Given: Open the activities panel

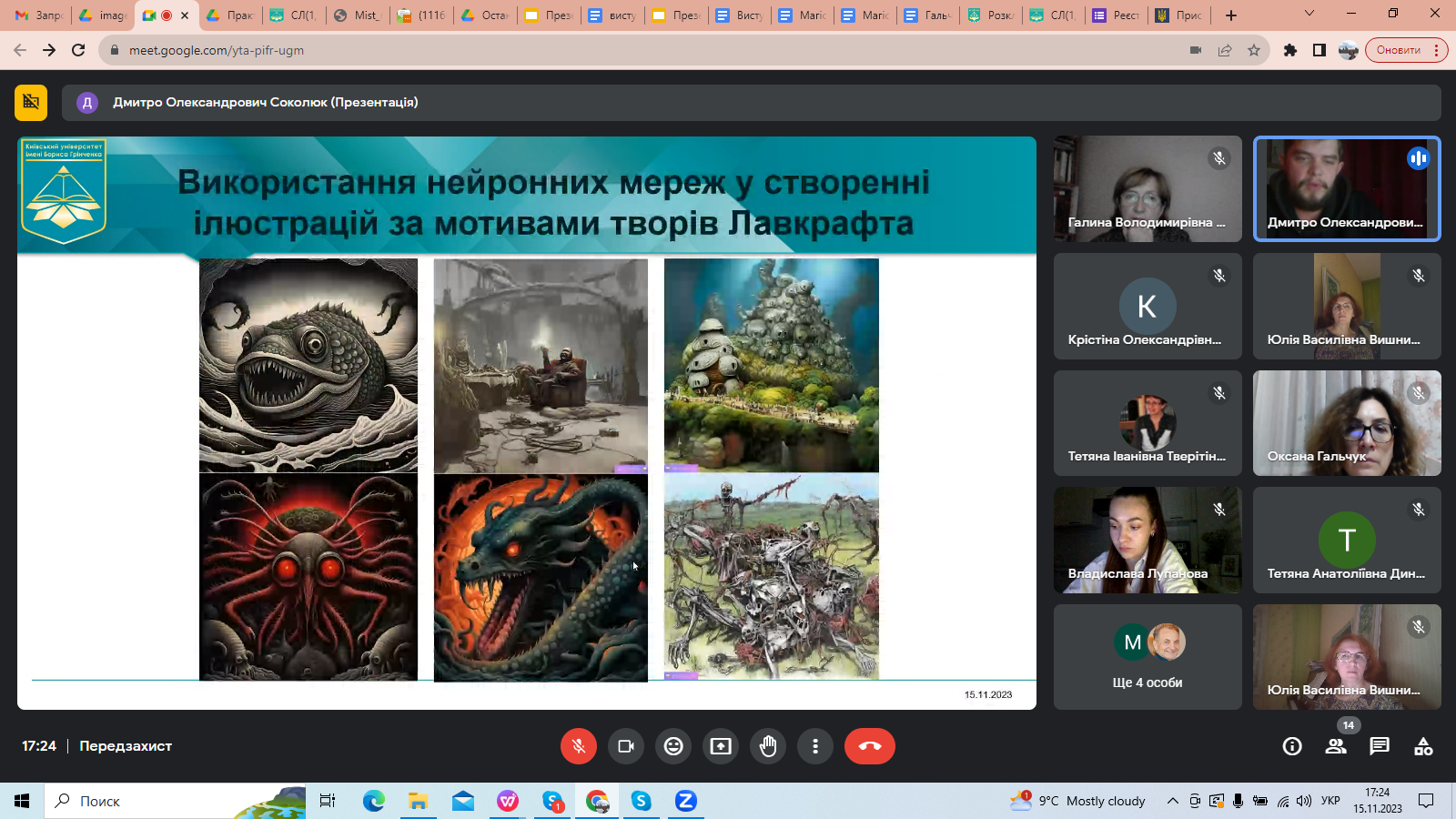Looking at the screenshot, I should click(x=1423, y=746).
